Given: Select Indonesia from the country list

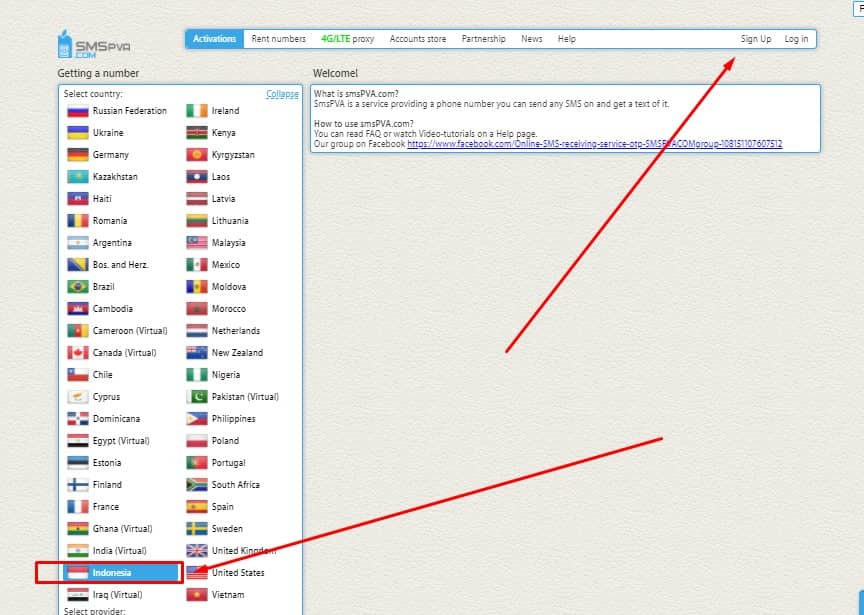Looking at the screenshot, I should (x=122, y=573).
